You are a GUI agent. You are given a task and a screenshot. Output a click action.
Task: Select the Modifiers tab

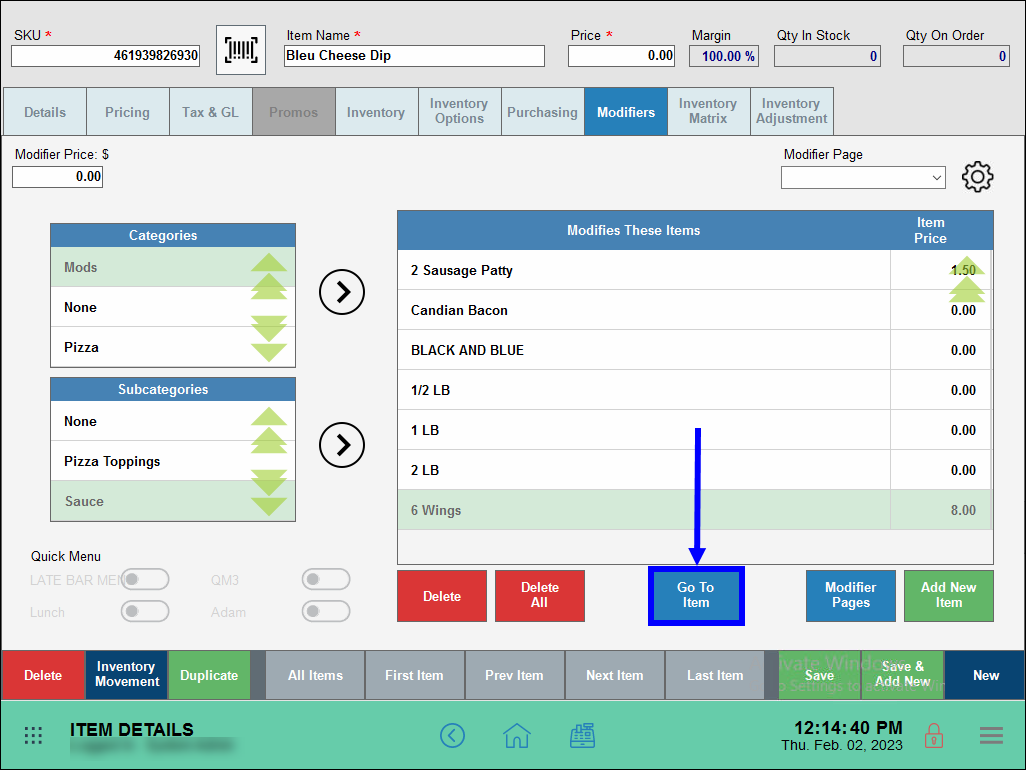pos(626,112)
